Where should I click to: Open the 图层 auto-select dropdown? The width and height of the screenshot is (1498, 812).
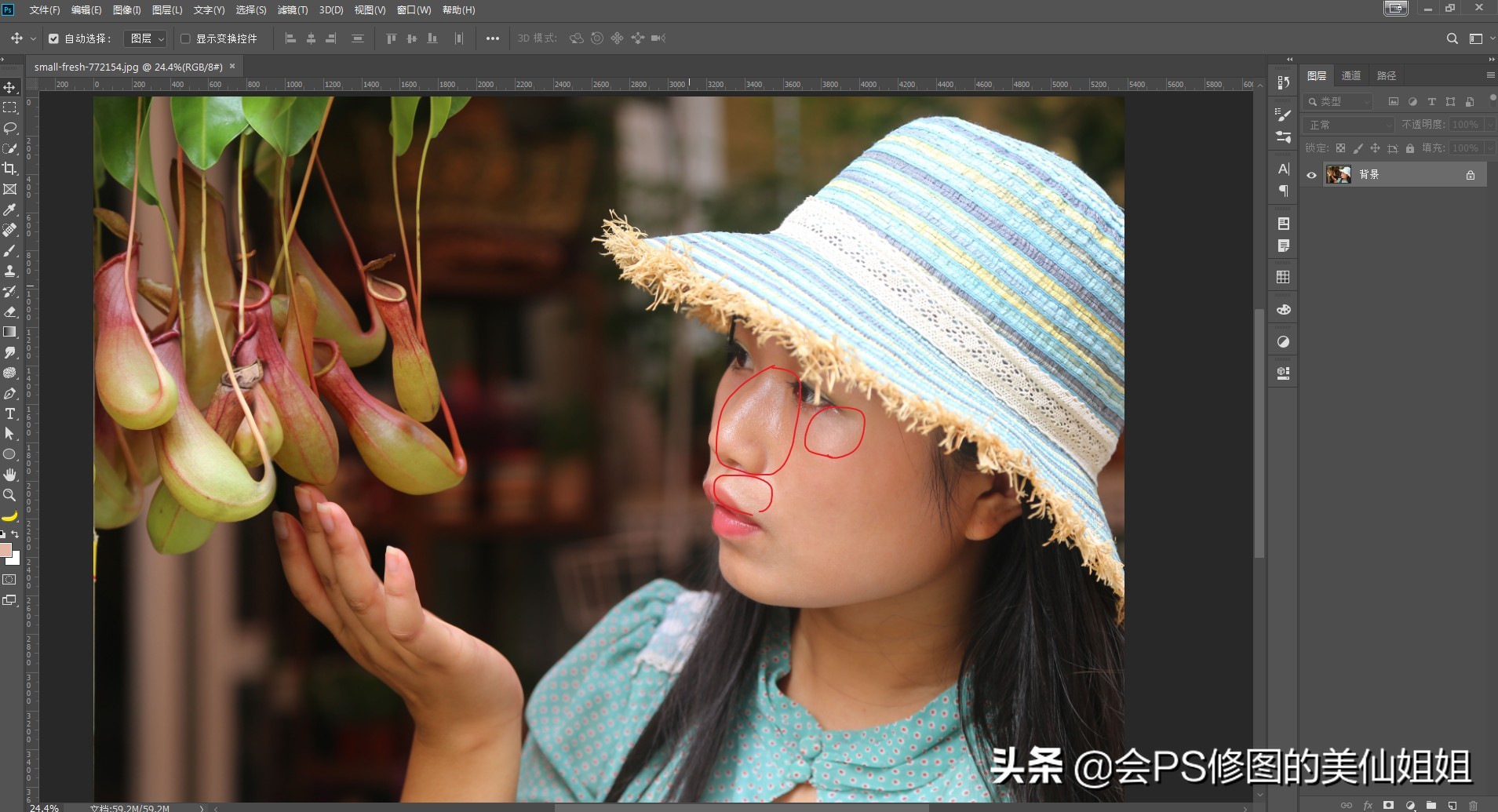(x=145, y=38)
